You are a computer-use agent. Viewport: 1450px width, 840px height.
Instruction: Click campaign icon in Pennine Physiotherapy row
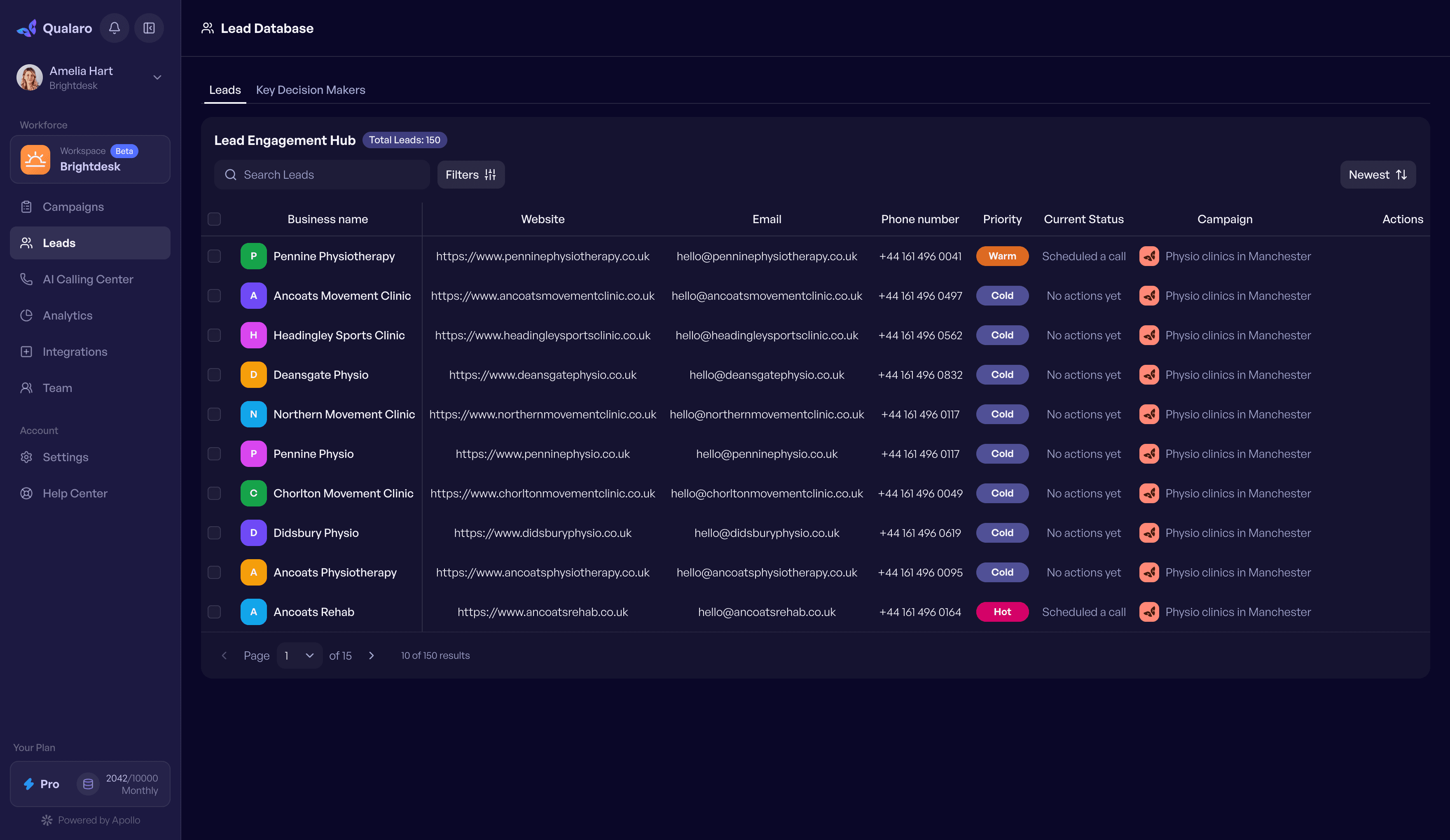point(1149,256)
